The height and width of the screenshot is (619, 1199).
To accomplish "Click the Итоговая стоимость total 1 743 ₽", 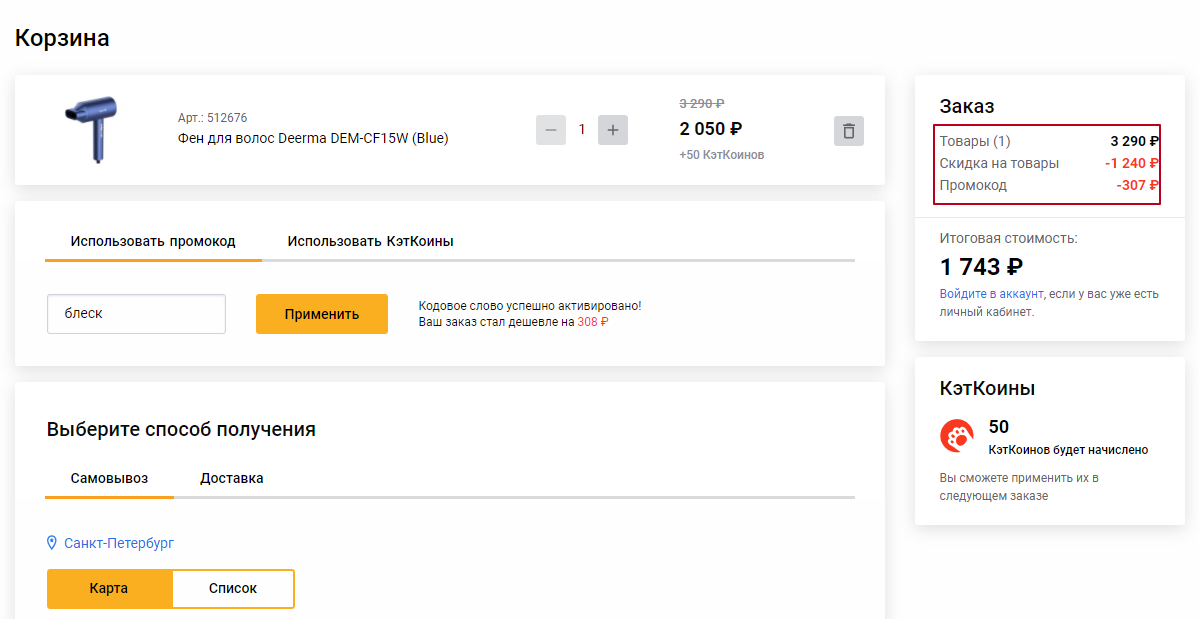I will [x=981, y=267].
